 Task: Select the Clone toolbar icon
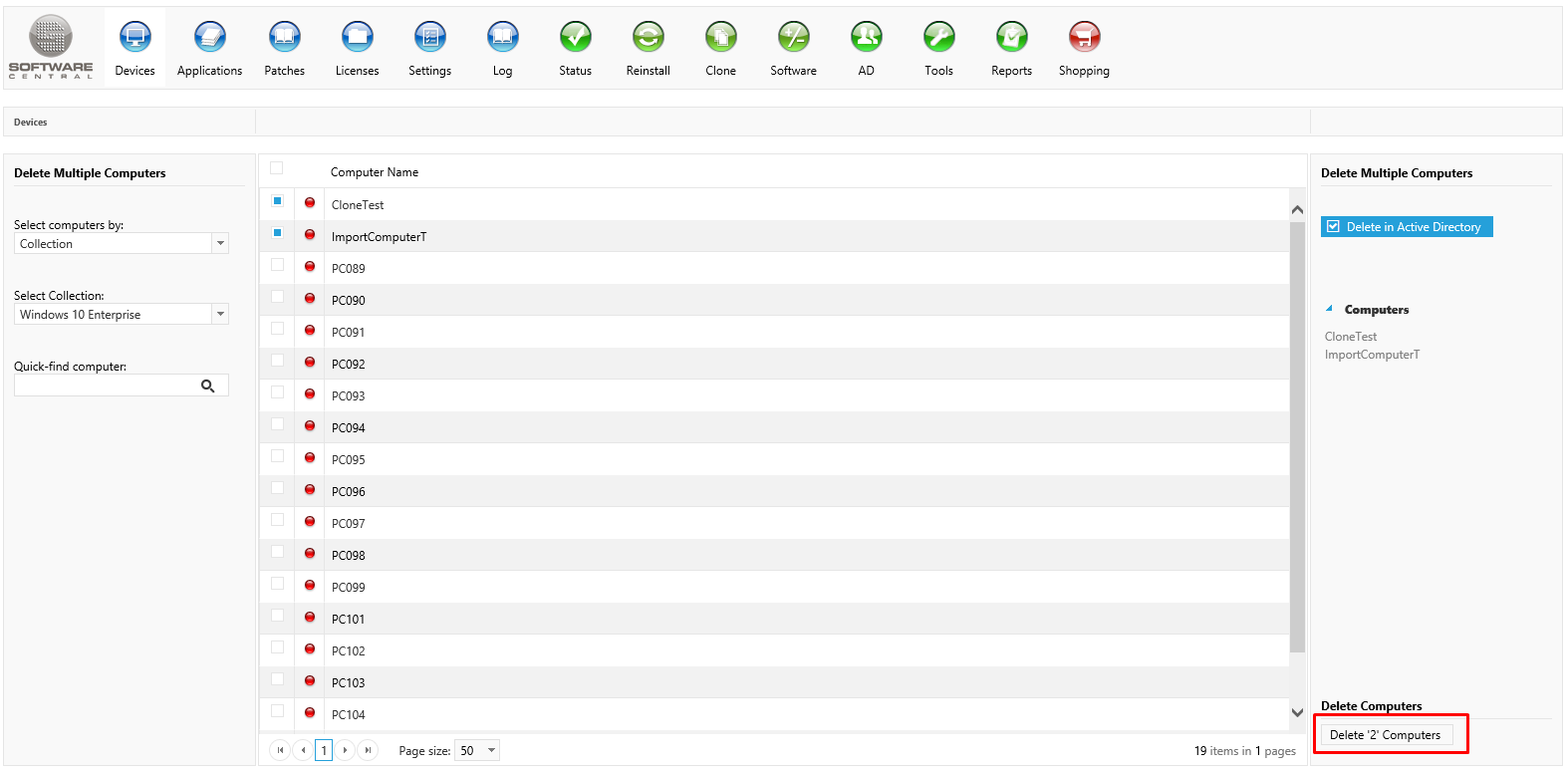coord(720,39)
